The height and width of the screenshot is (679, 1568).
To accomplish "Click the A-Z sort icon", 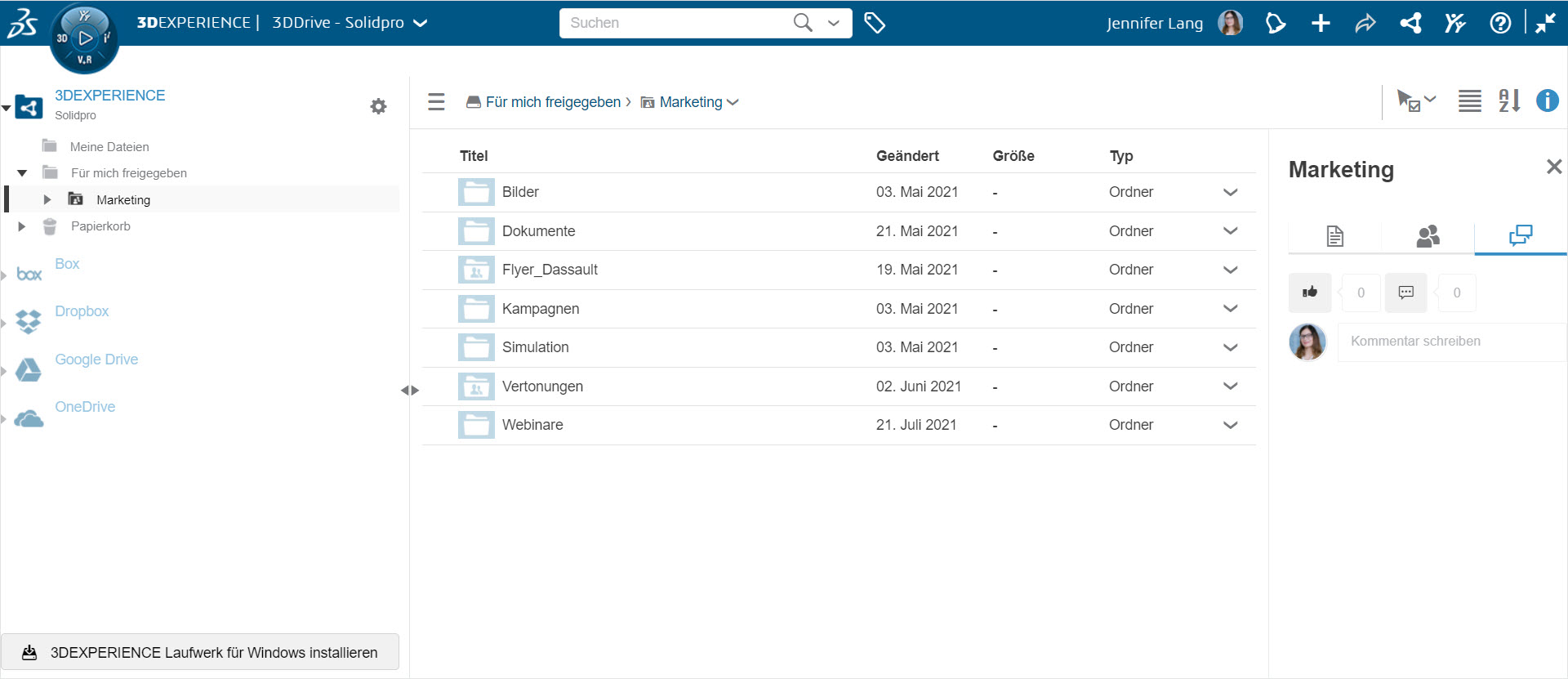I will click(1509, 101).
